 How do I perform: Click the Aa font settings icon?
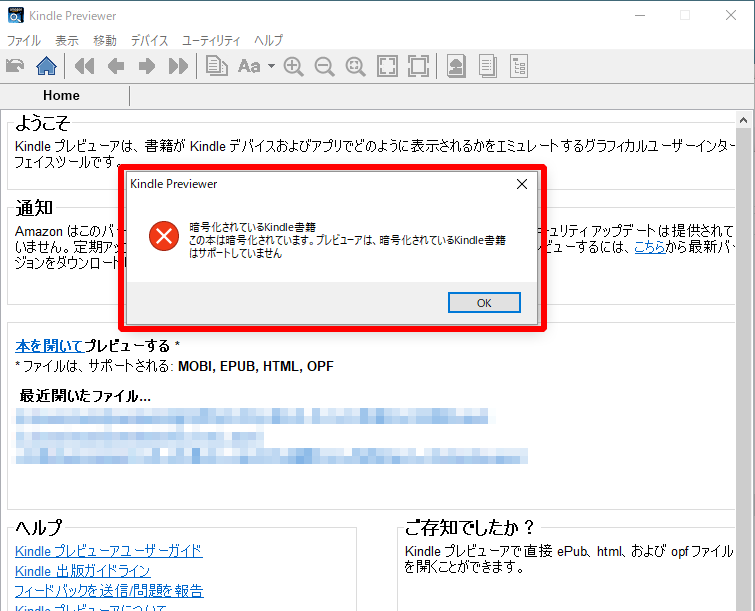[x=249, y=66]
